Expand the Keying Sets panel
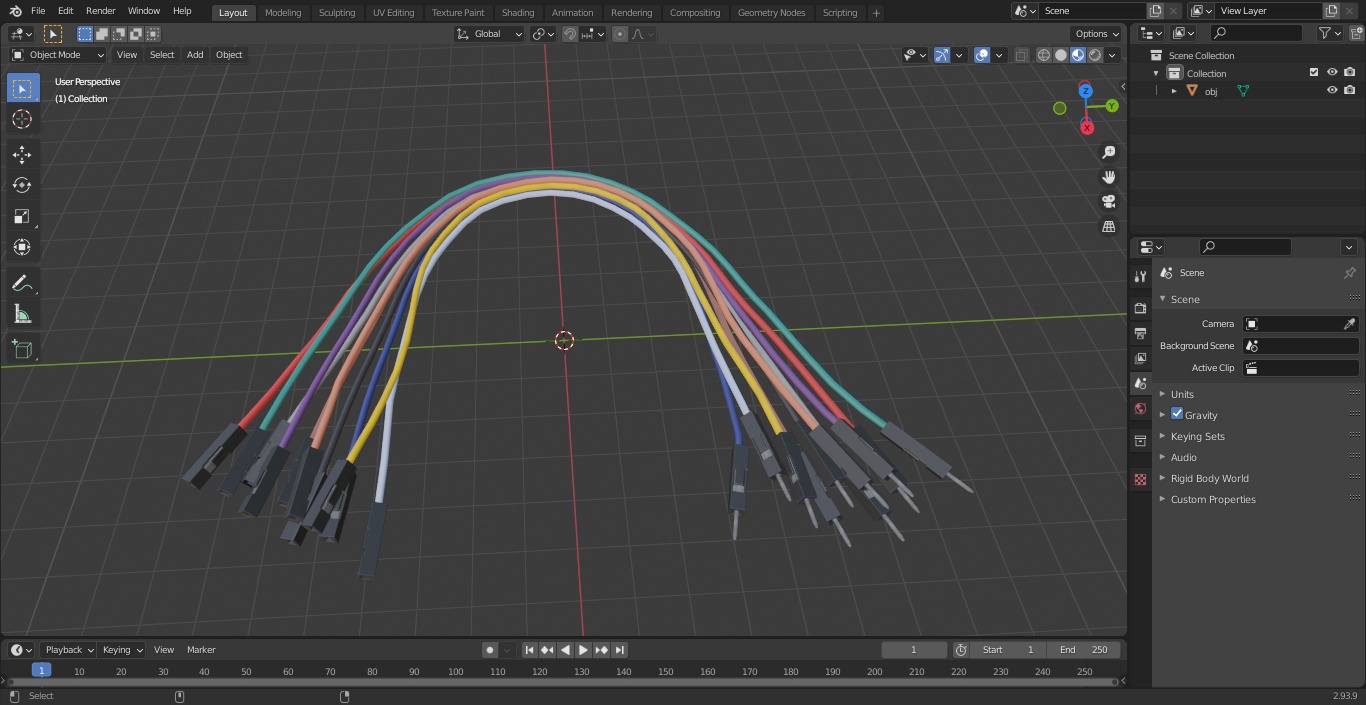 coord(1197,436)
